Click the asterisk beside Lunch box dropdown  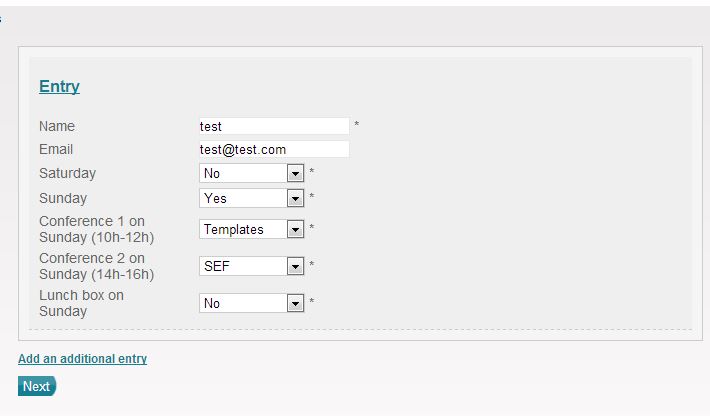point(312,303)
